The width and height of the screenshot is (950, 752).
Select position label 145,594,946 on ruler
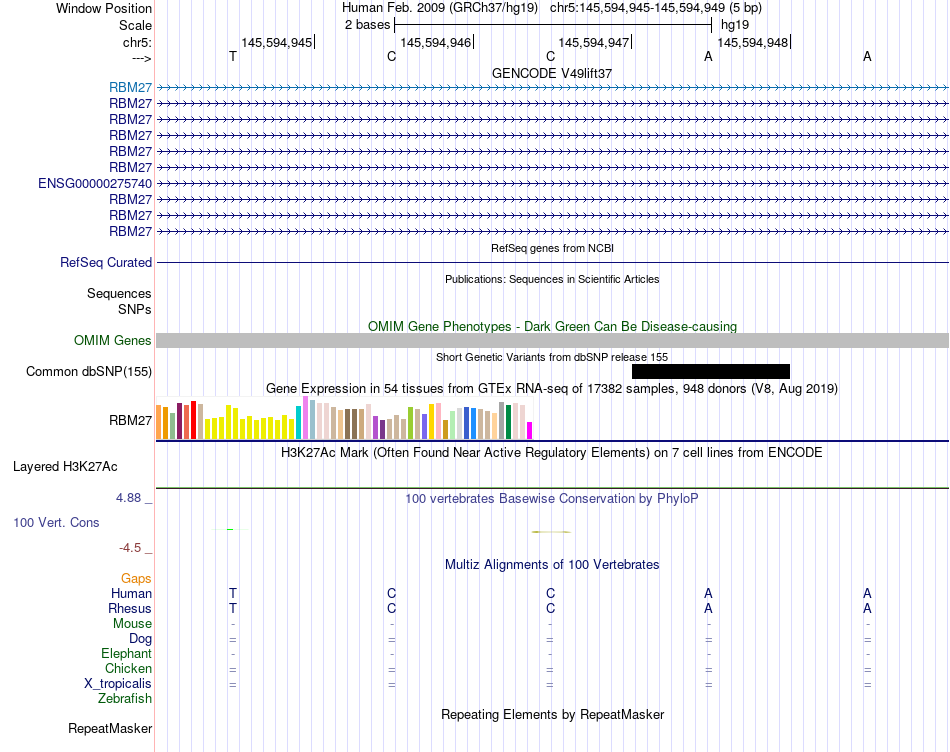tap(436, 42)
